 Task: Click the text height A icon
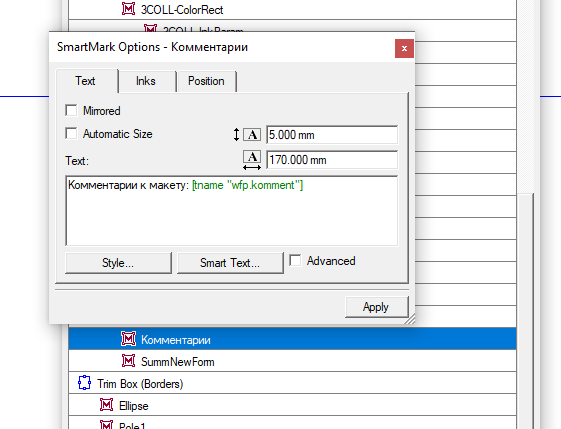[252, 135]
